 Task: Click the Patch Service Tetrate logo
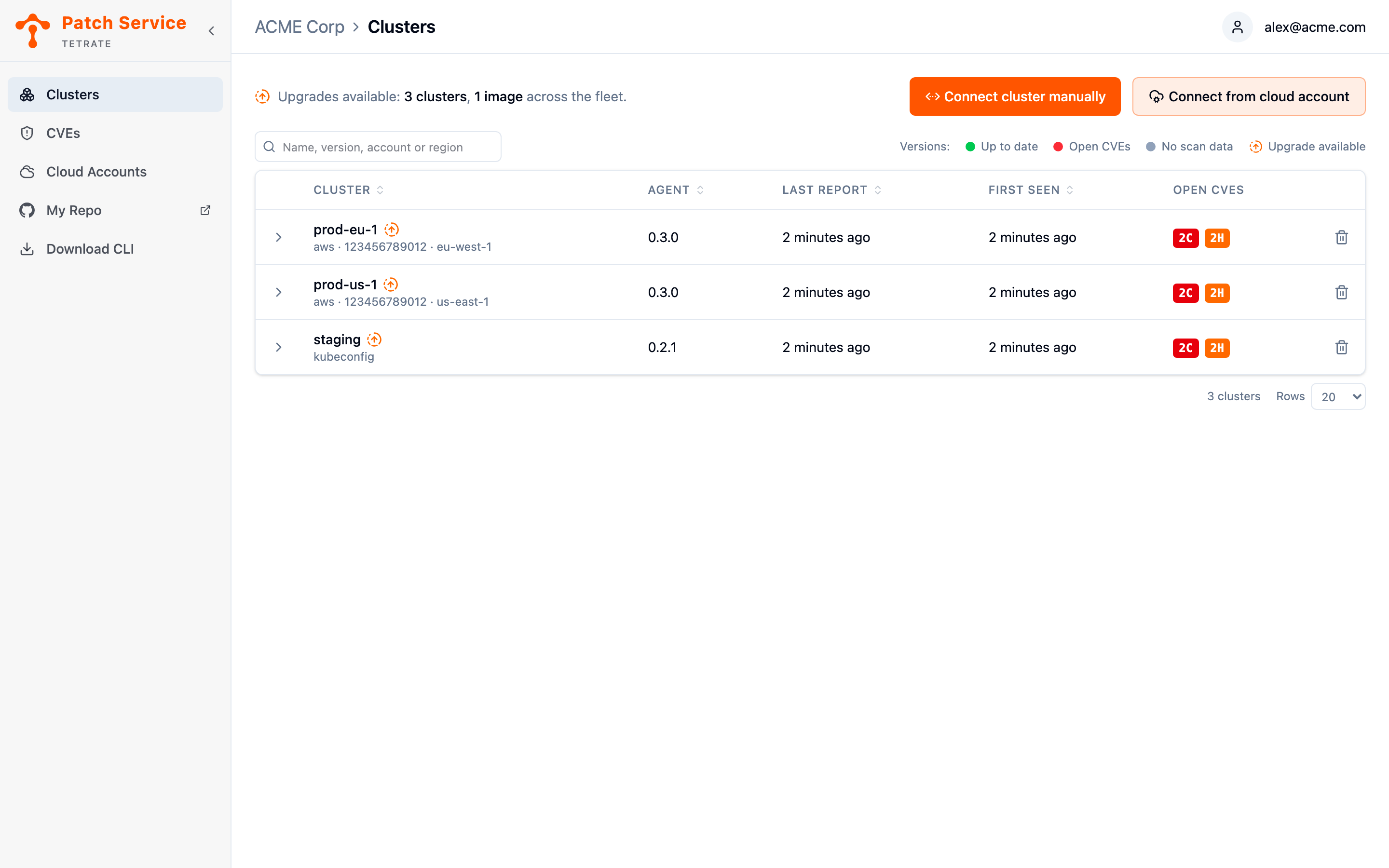pos(100,30)
